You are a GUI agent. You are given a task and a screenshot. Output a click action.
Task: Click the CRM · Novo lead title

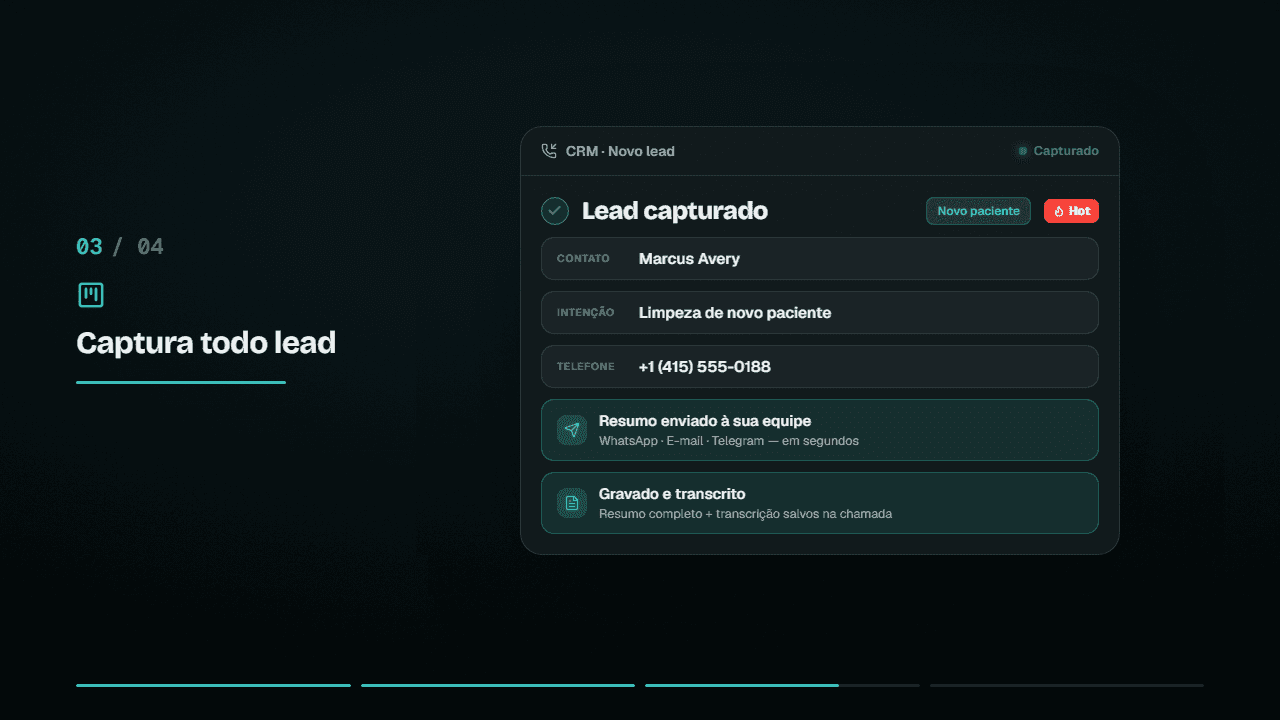(x=620, y=151)
